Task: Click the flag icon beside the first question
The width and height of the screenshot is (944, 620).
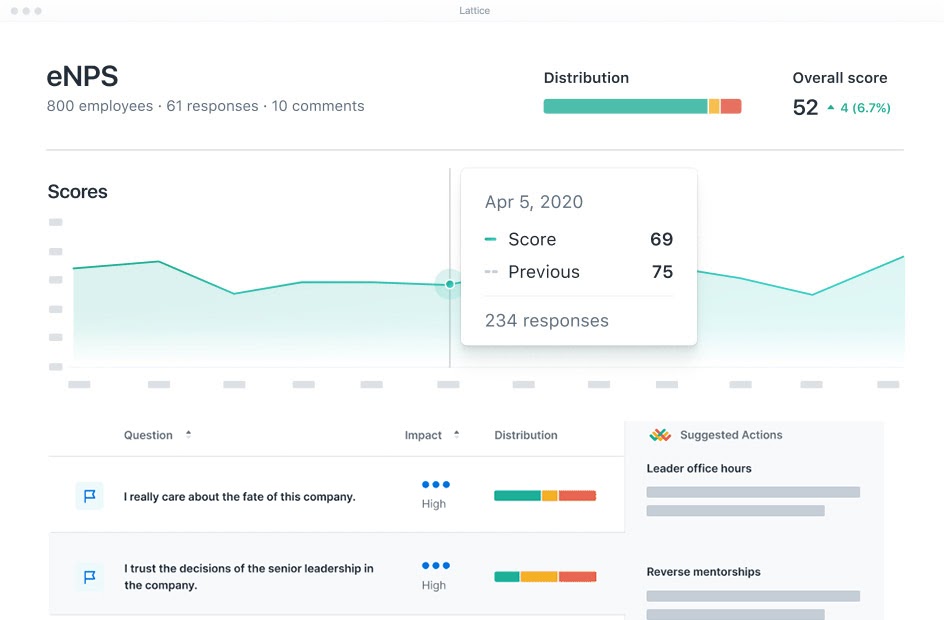Action: (89, 496)
